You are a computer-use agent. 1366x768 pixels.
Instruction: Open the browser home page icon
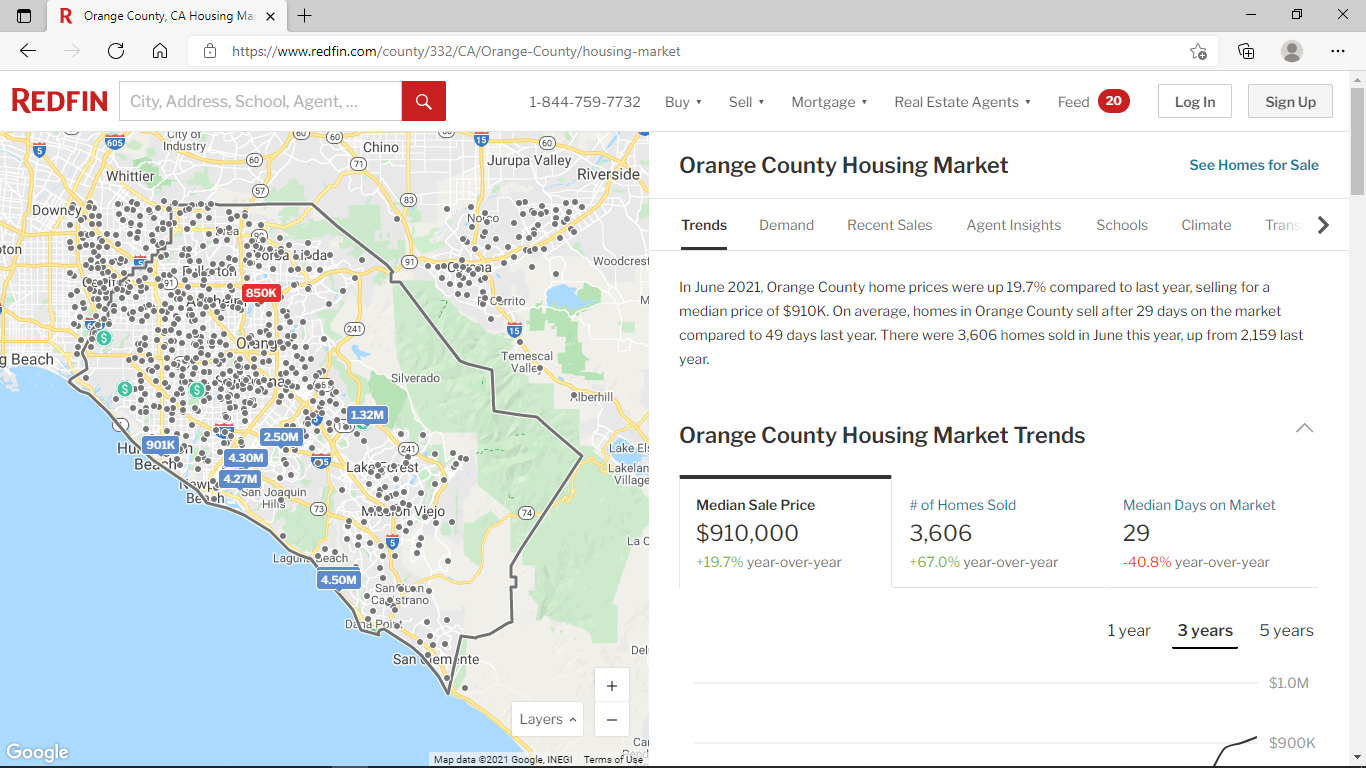[160, 51]
